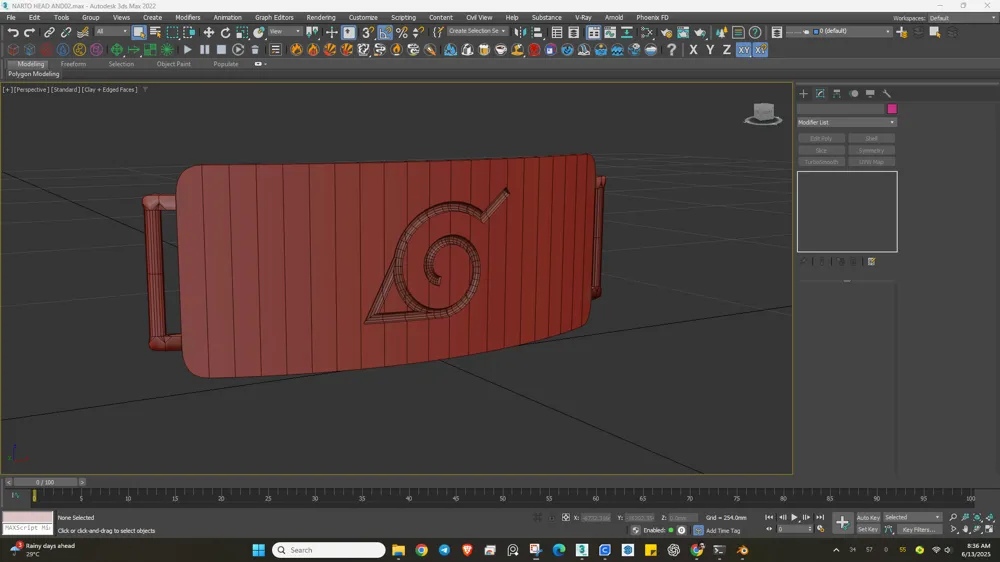Choose the Select and Move tool
The image size is (1000, 562).
coord(209,32)
